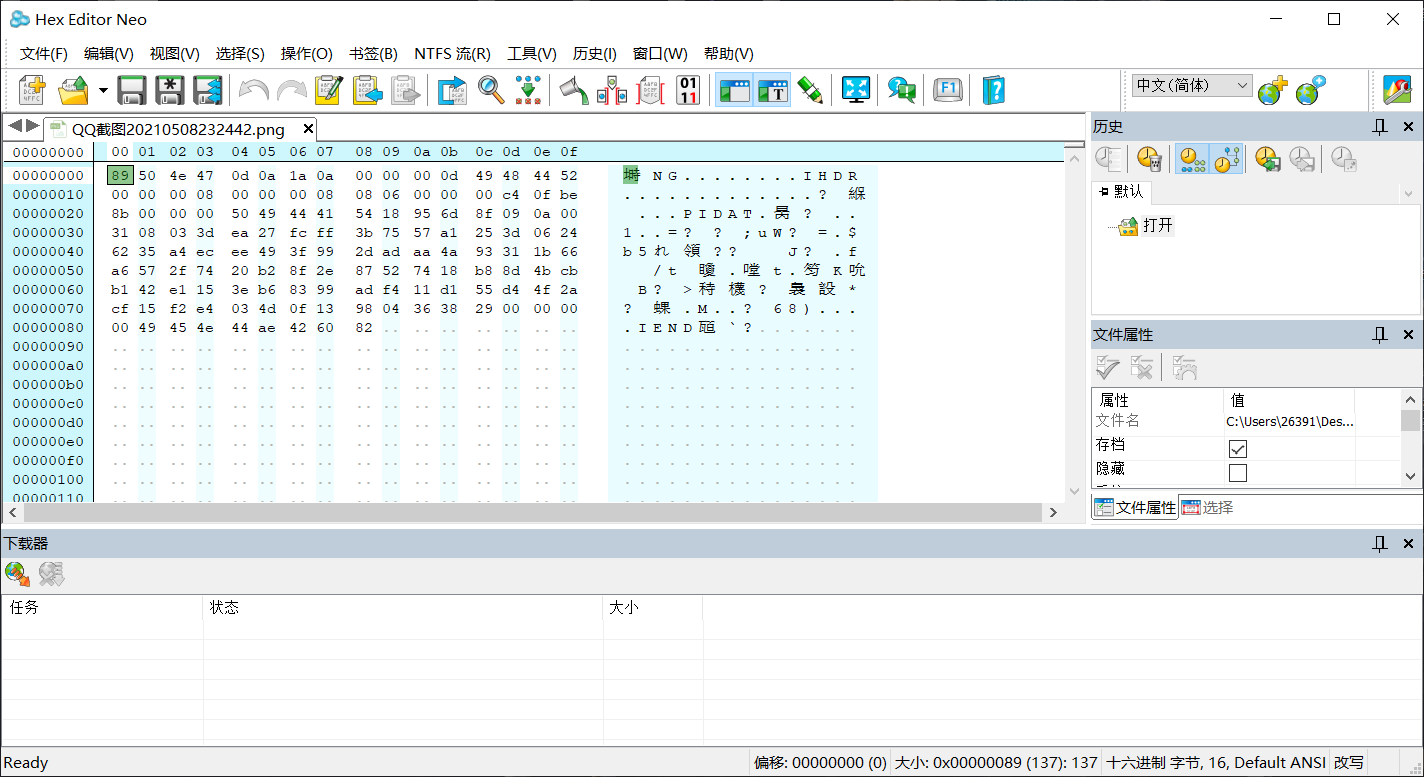The image size is (1424, 777).
Task: Click the icon with green down arrow and dots
Action: point(528,90)
